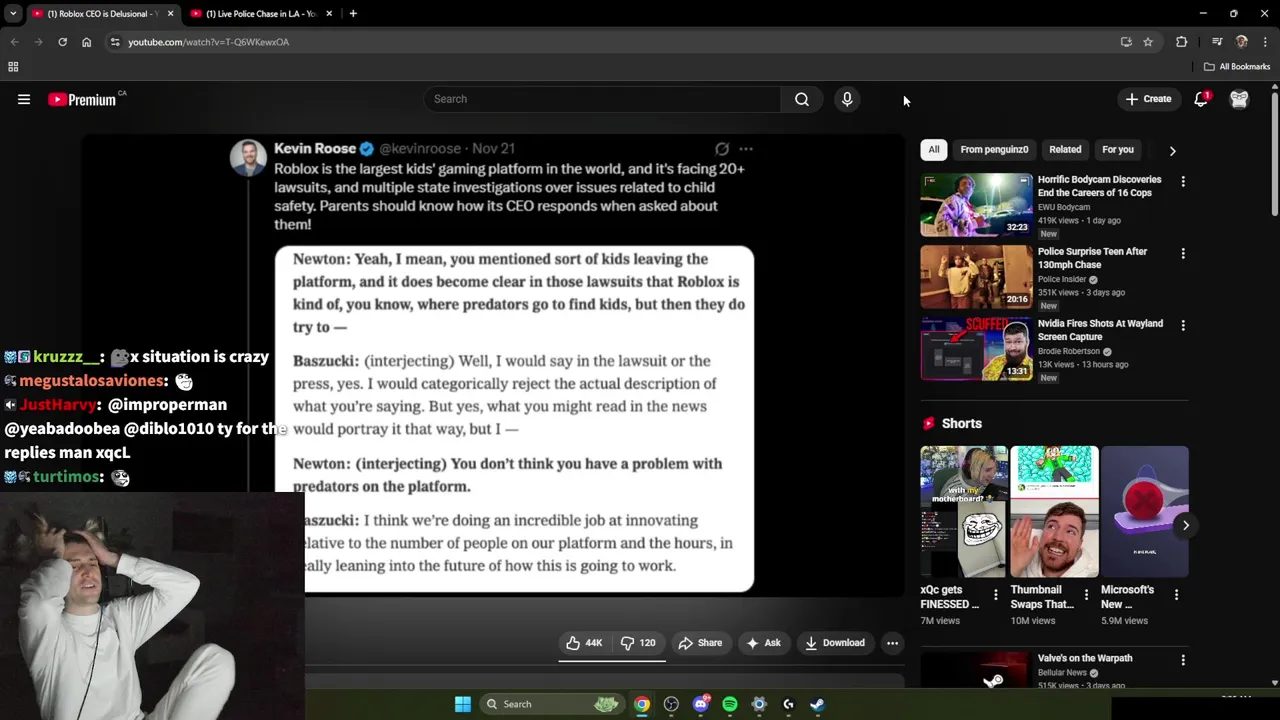This screenshot has height=720, width=1280.
Task: Open the apps grid in bookmarks bar
Action: pos(13,67)
